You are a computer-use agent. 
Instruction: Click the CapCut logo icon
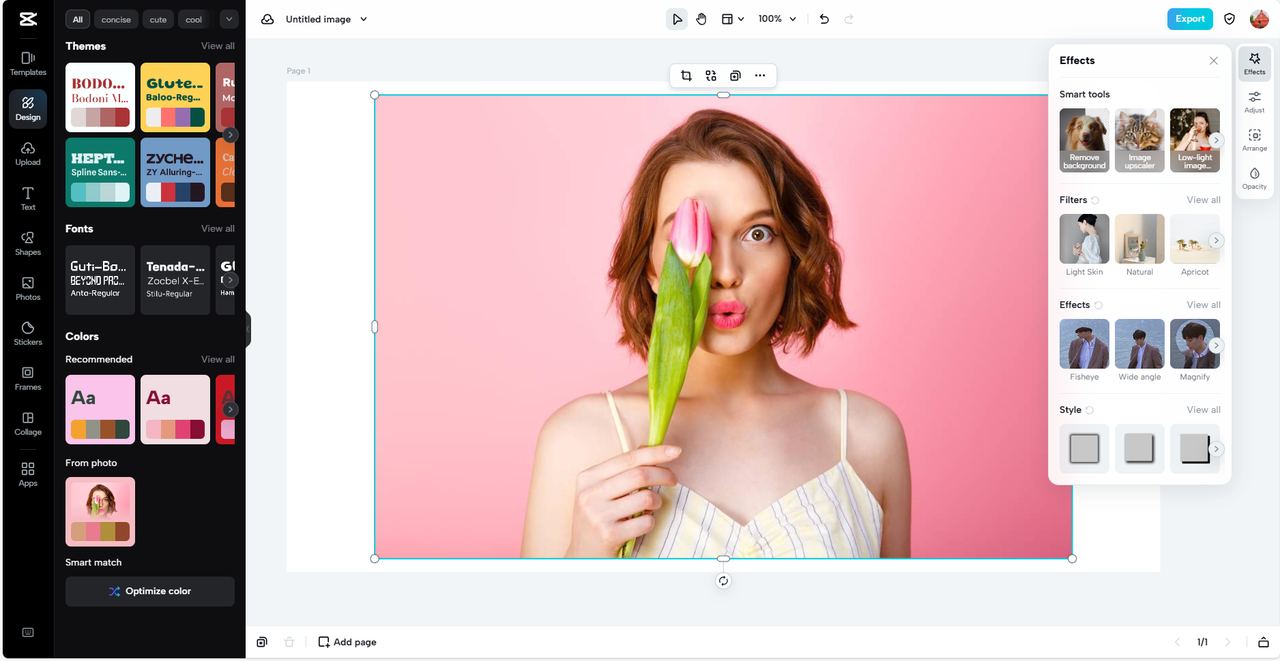pos(28,19)
